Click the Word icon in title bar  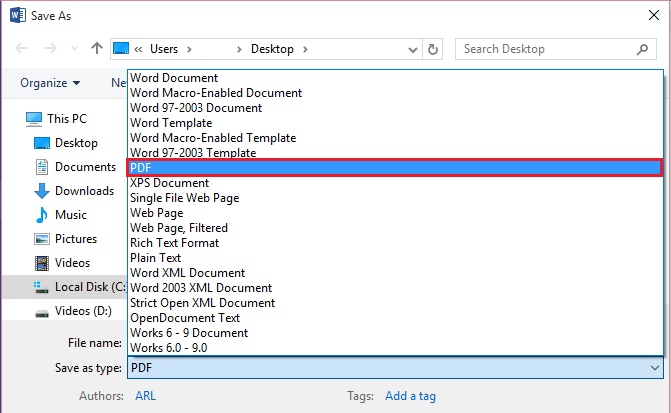(x=18, y=15)
